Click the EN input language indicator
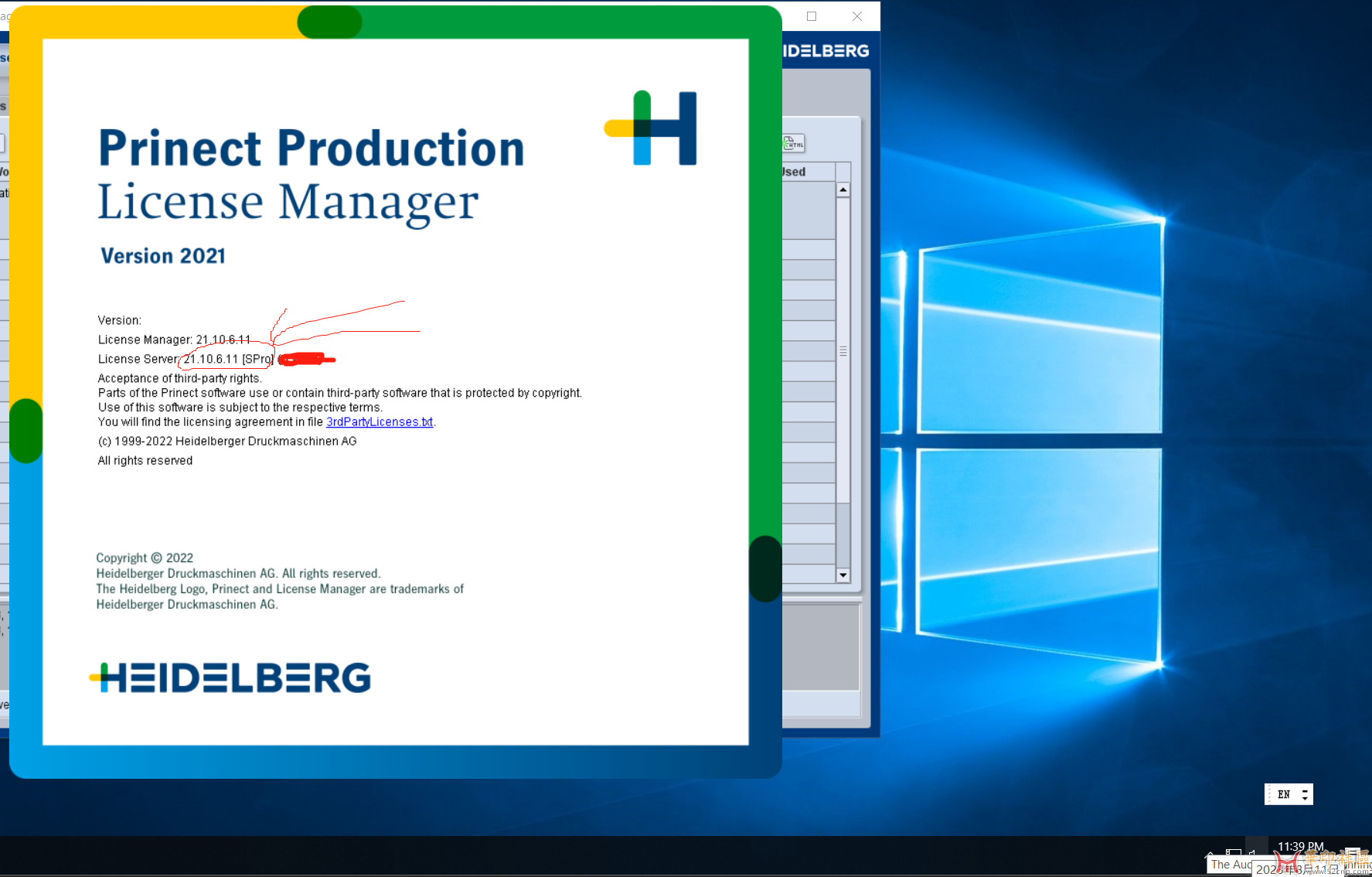This screenshot has width=1372, height=877. coord(1284,794)
